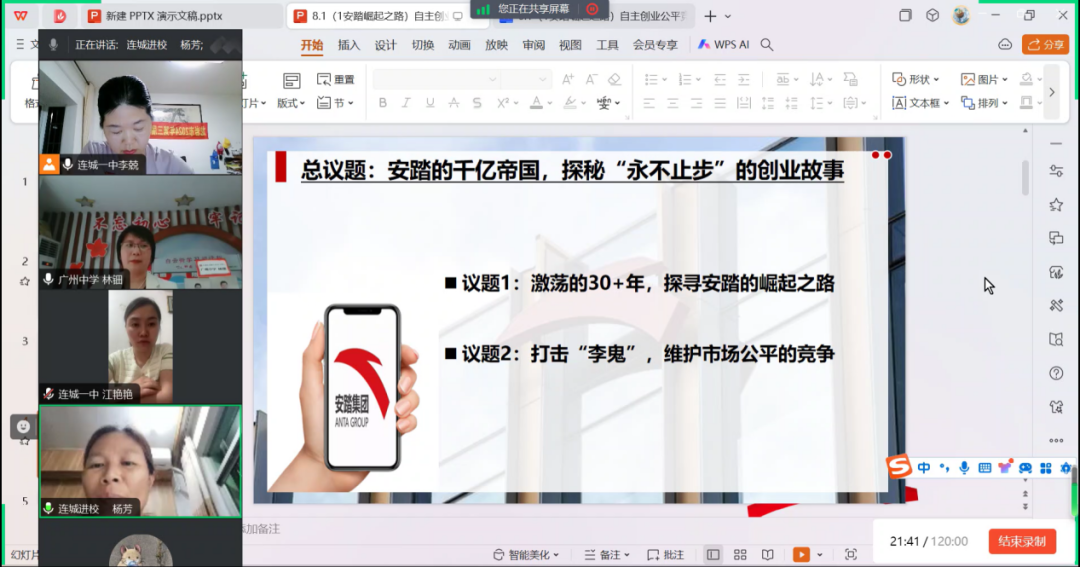Open the 备注 (Notes) dropdown

(607, 555)
